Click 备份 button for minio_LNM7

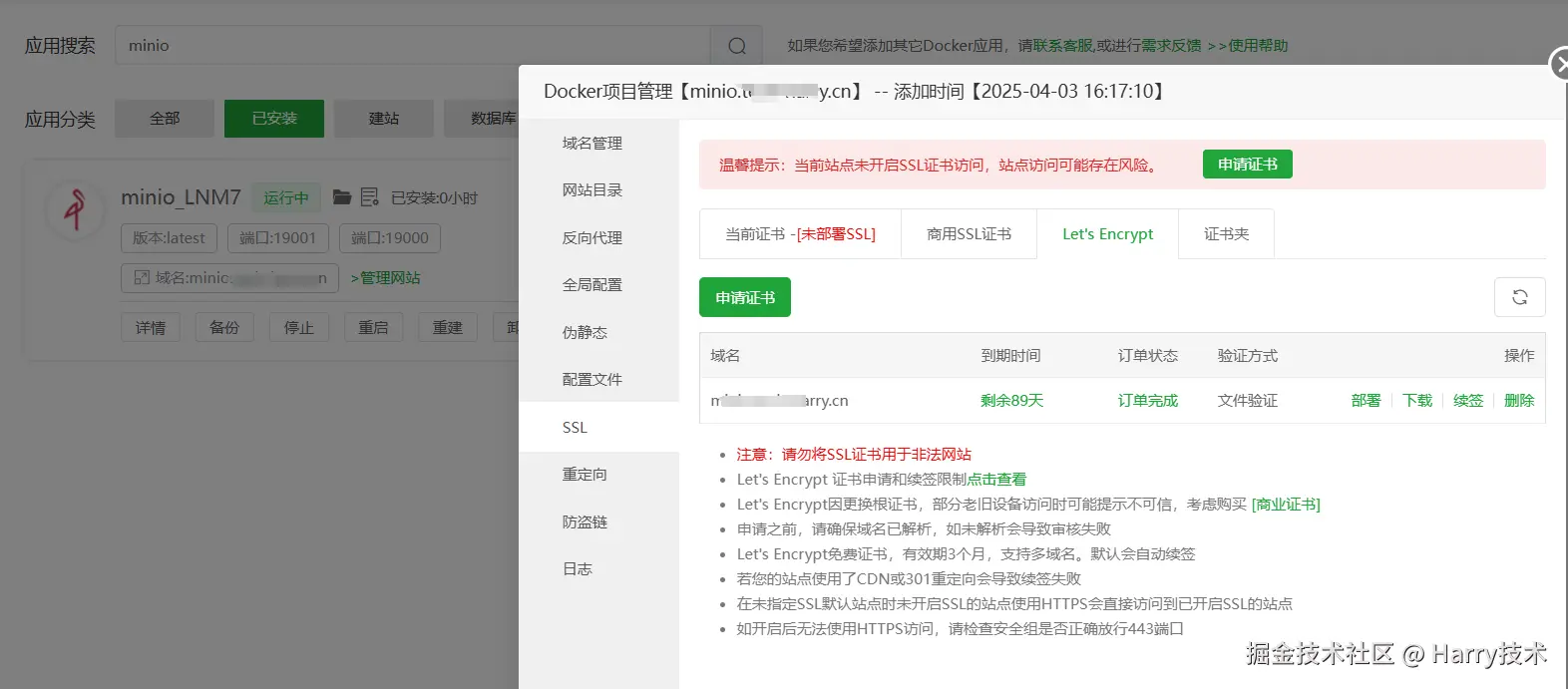[224, 328]
